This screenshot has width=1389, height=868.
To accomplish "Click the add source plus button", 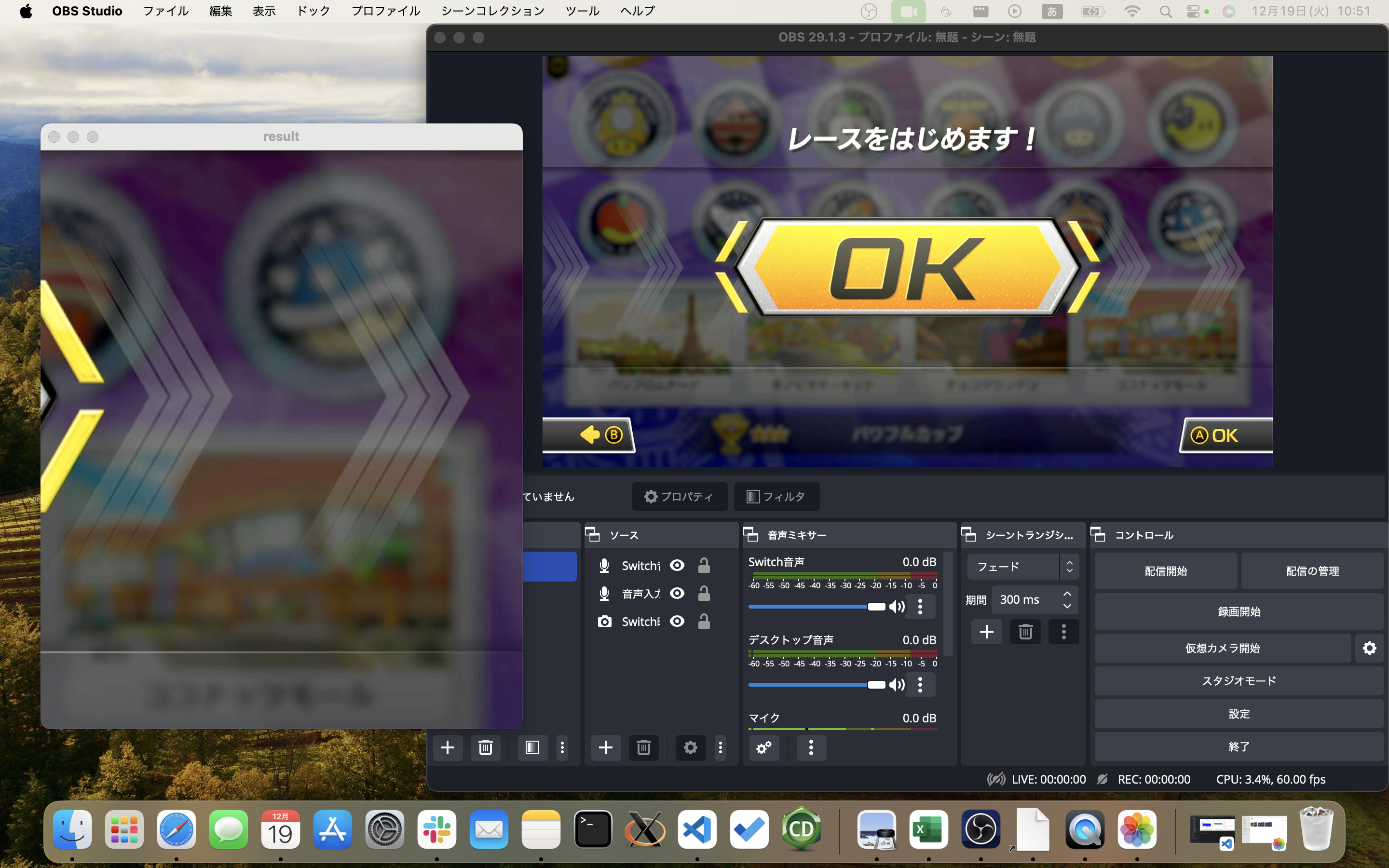I will pos(606,747).
